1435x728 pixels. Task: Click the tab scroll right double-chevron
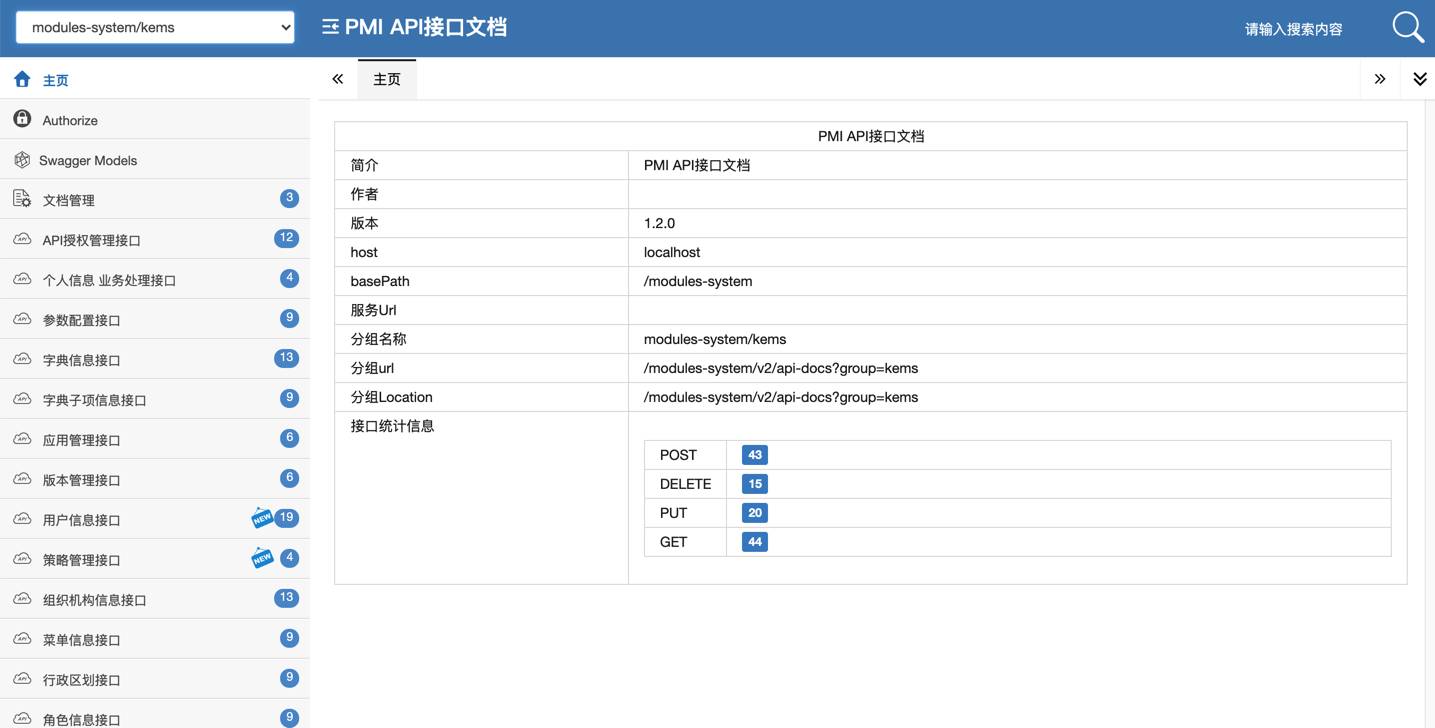tap(1380, 79)
